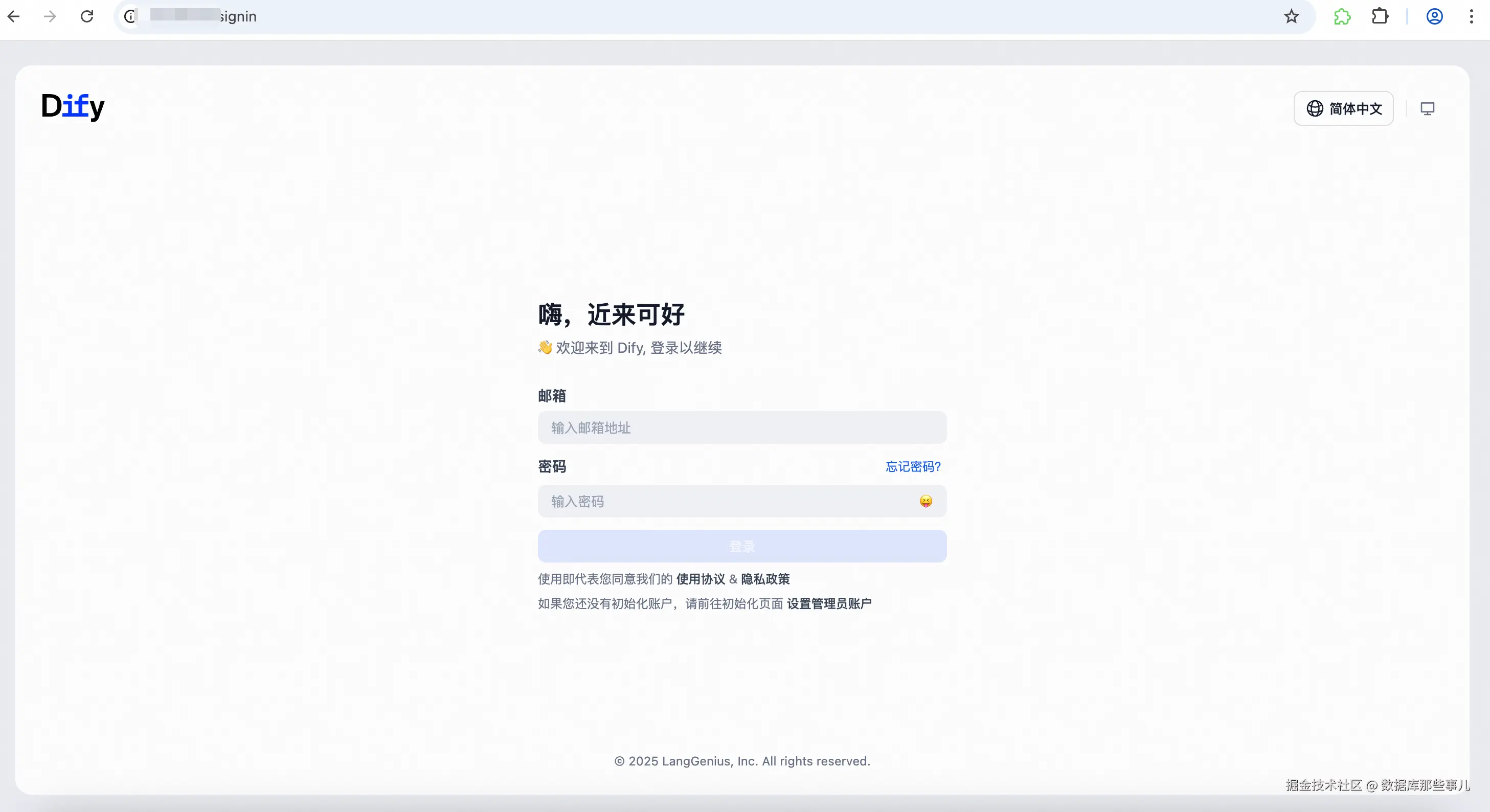Toggle display theme with the monitor icon
1490x812 pixels.
(x=1428, y=108)
